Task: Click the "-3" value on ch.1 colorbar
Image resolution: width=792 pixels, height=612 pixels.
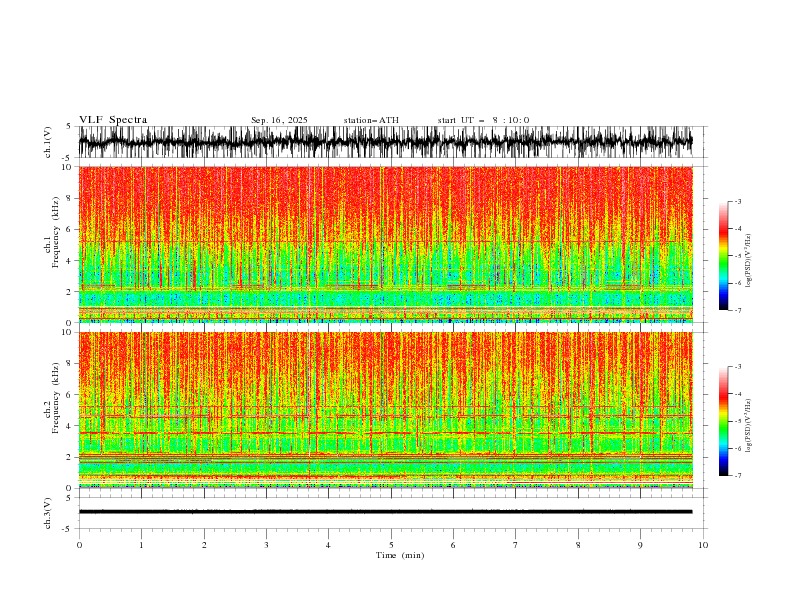Action: [737, 201]
